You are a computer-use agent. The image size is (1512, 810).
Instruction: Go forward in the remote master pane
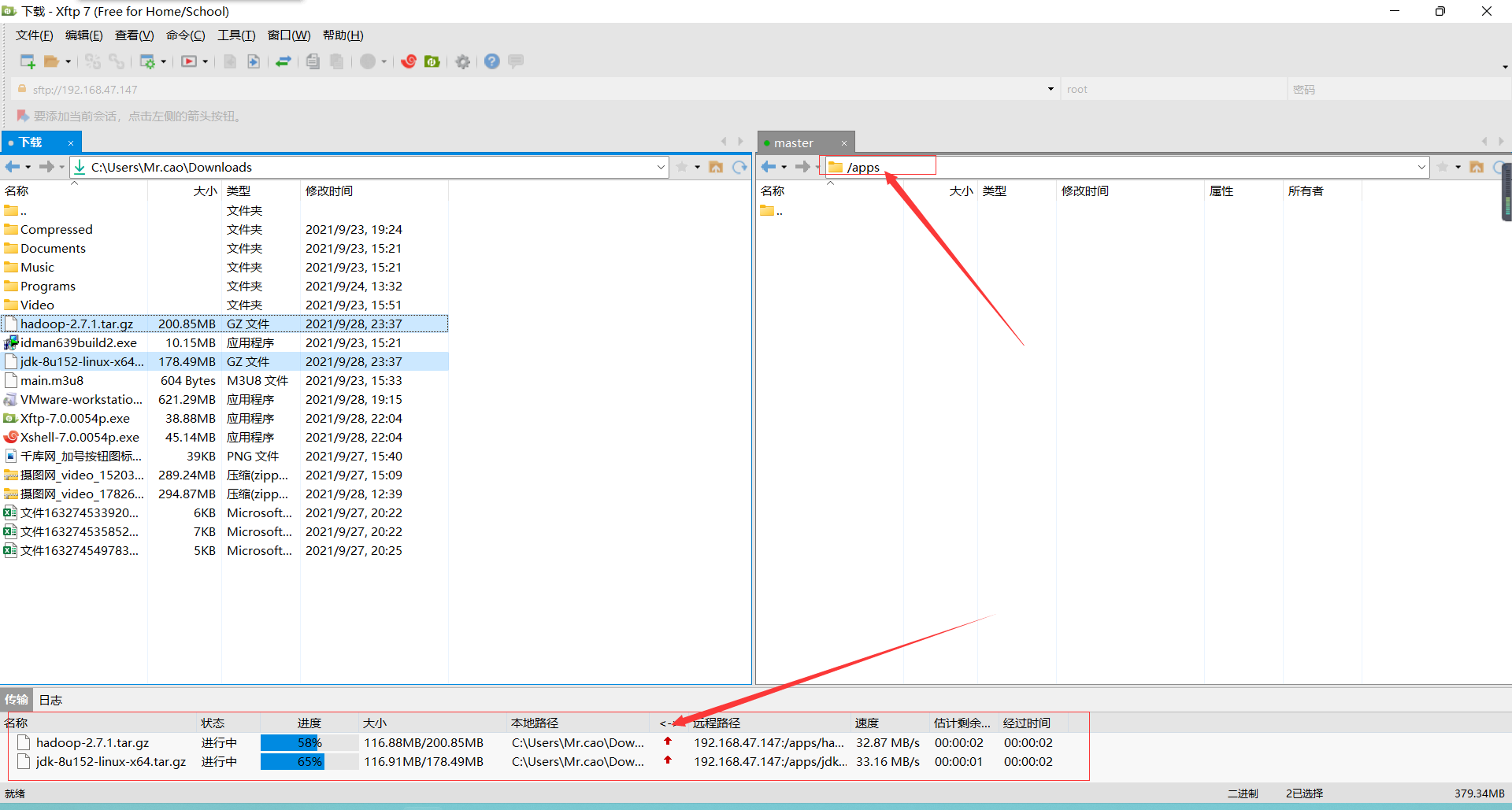803,167
